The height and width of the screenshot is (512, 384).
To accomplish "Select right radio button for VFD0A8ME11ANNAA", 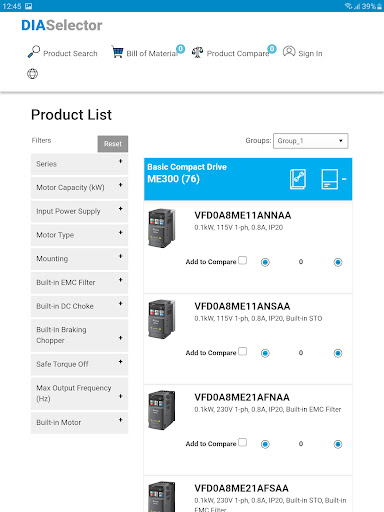I will point(338,262).
